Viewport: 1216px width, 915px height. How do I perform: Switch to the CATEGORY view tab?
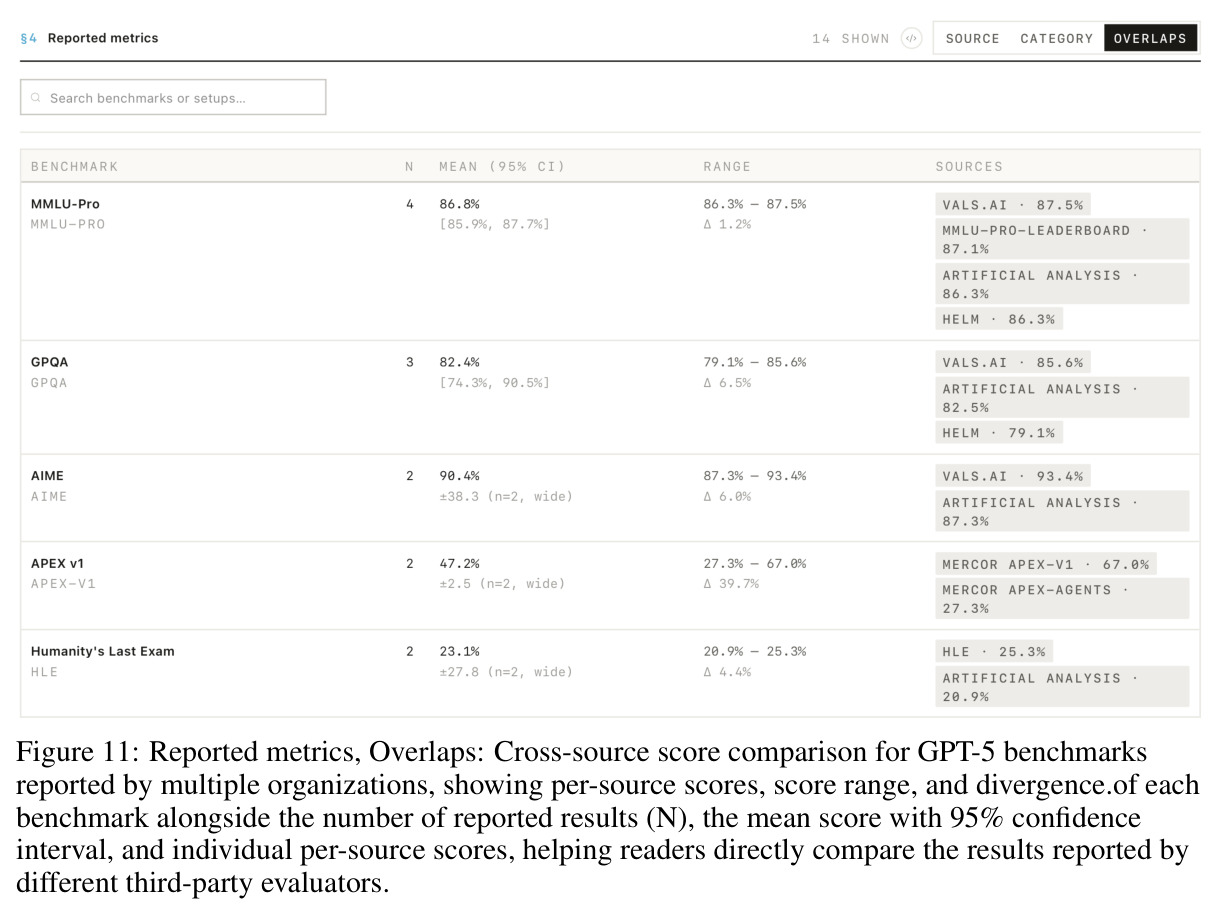(1056, 38)
